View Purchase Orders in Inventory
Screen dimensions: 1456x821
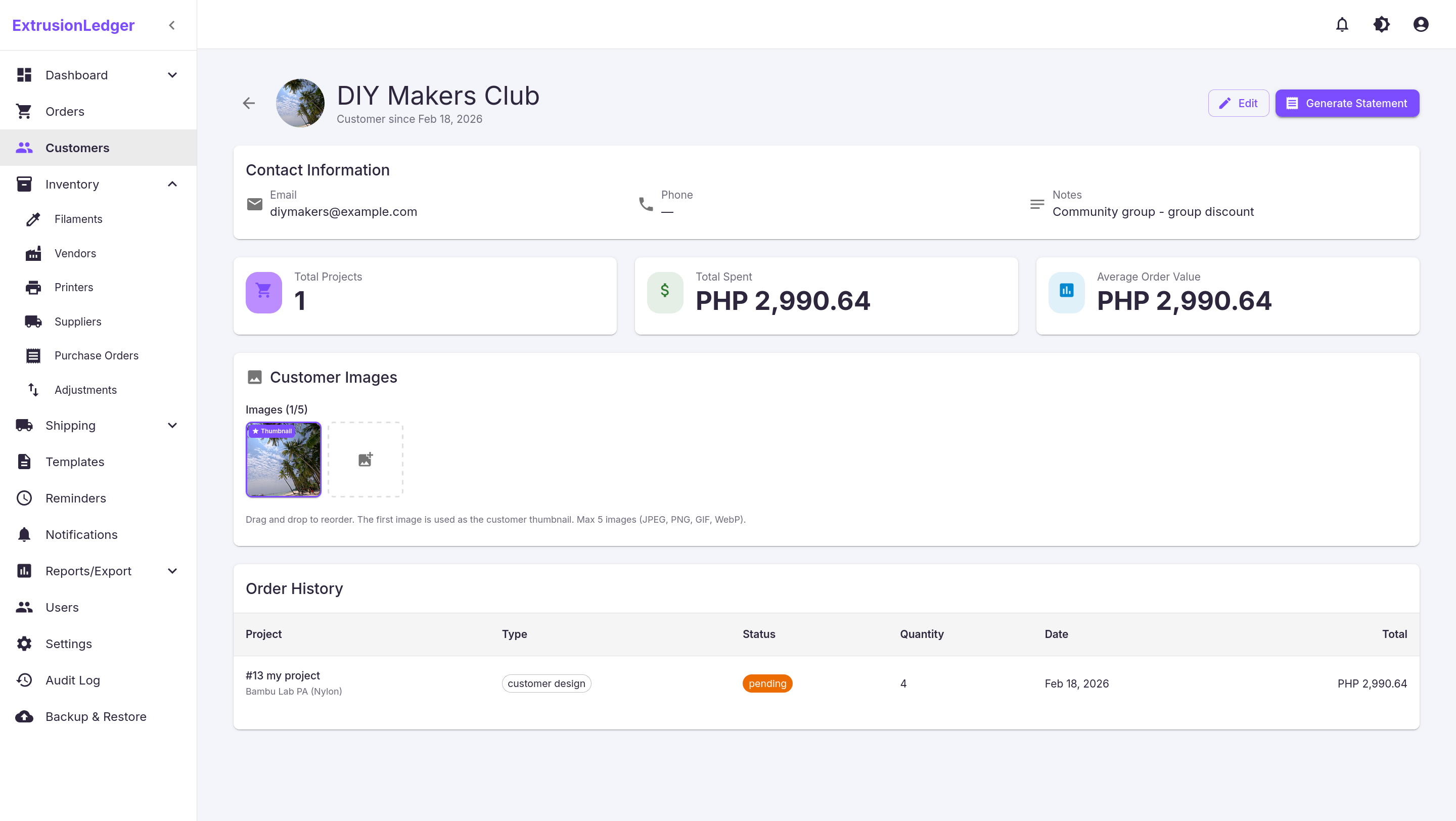tap(97, 355)
